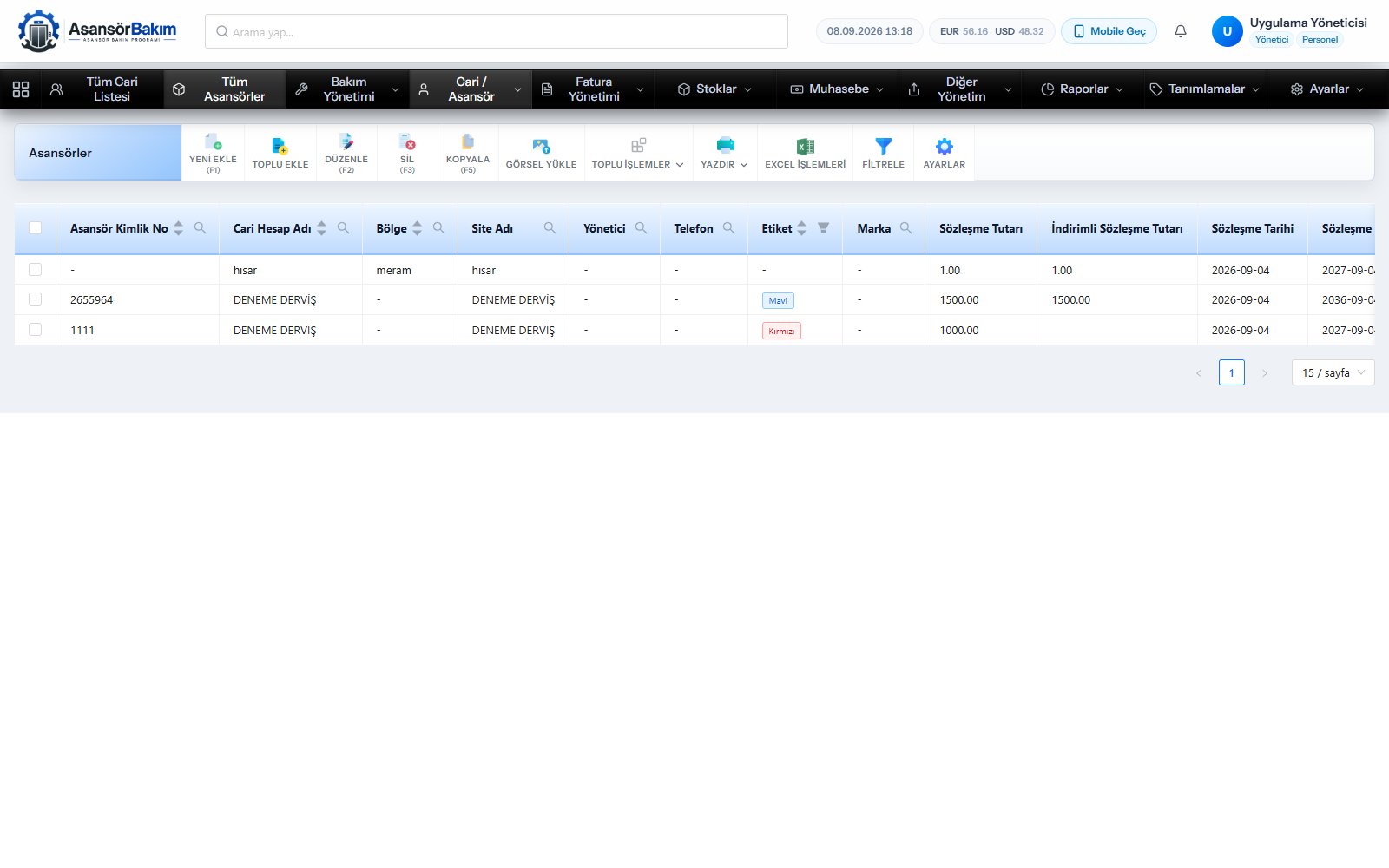Click the Mobile Geç button

[1109, 31]
